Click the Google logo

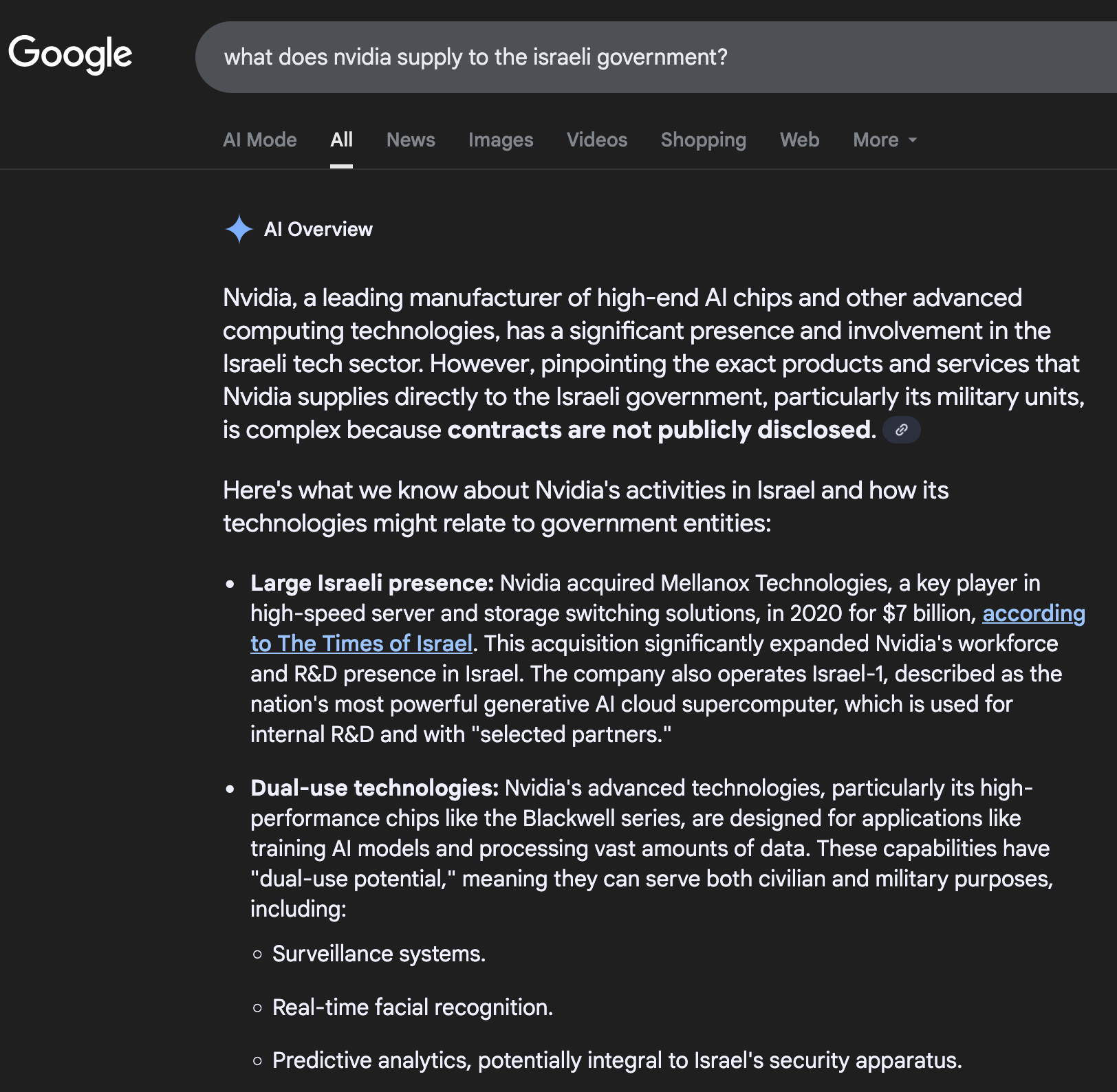click(70, 54)
